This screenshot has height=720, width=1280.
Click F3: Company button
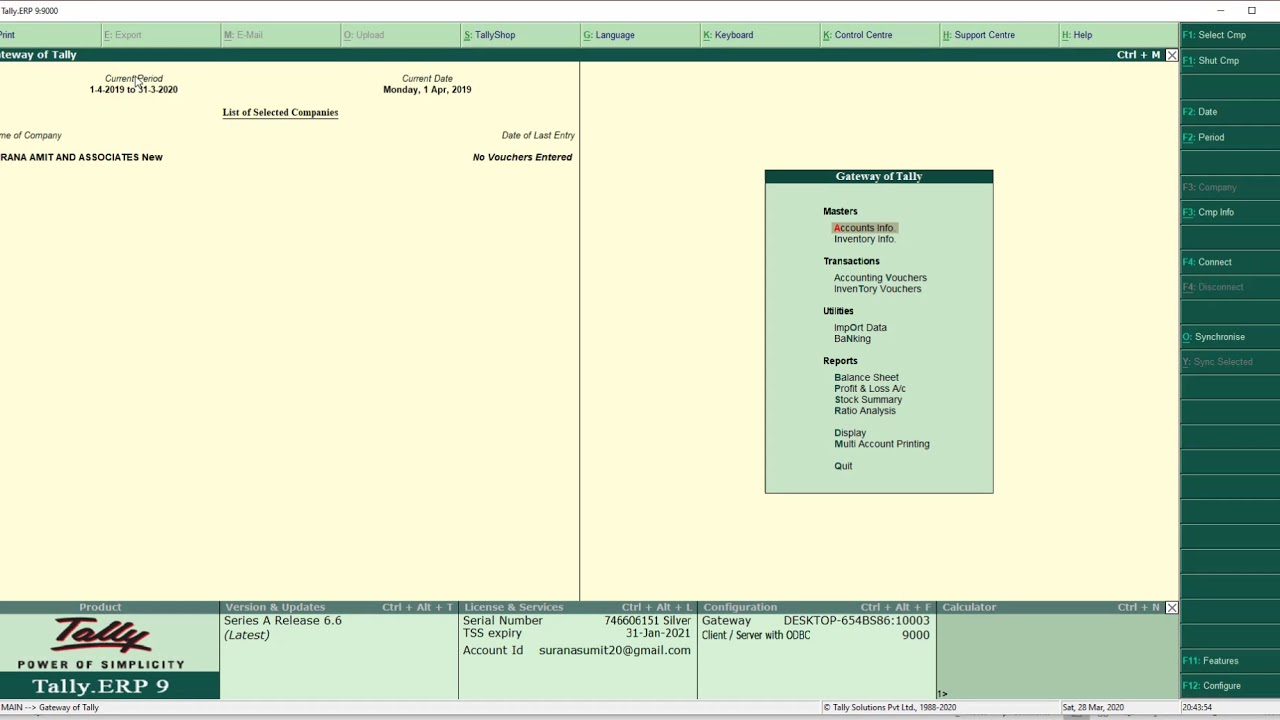[1230, 187]
